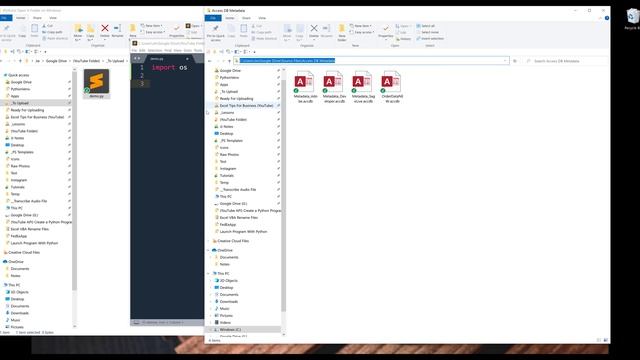Select Excel Tips For Business in Access DB Metadata tree
This screenshot has height=360, width=640.
247,106
